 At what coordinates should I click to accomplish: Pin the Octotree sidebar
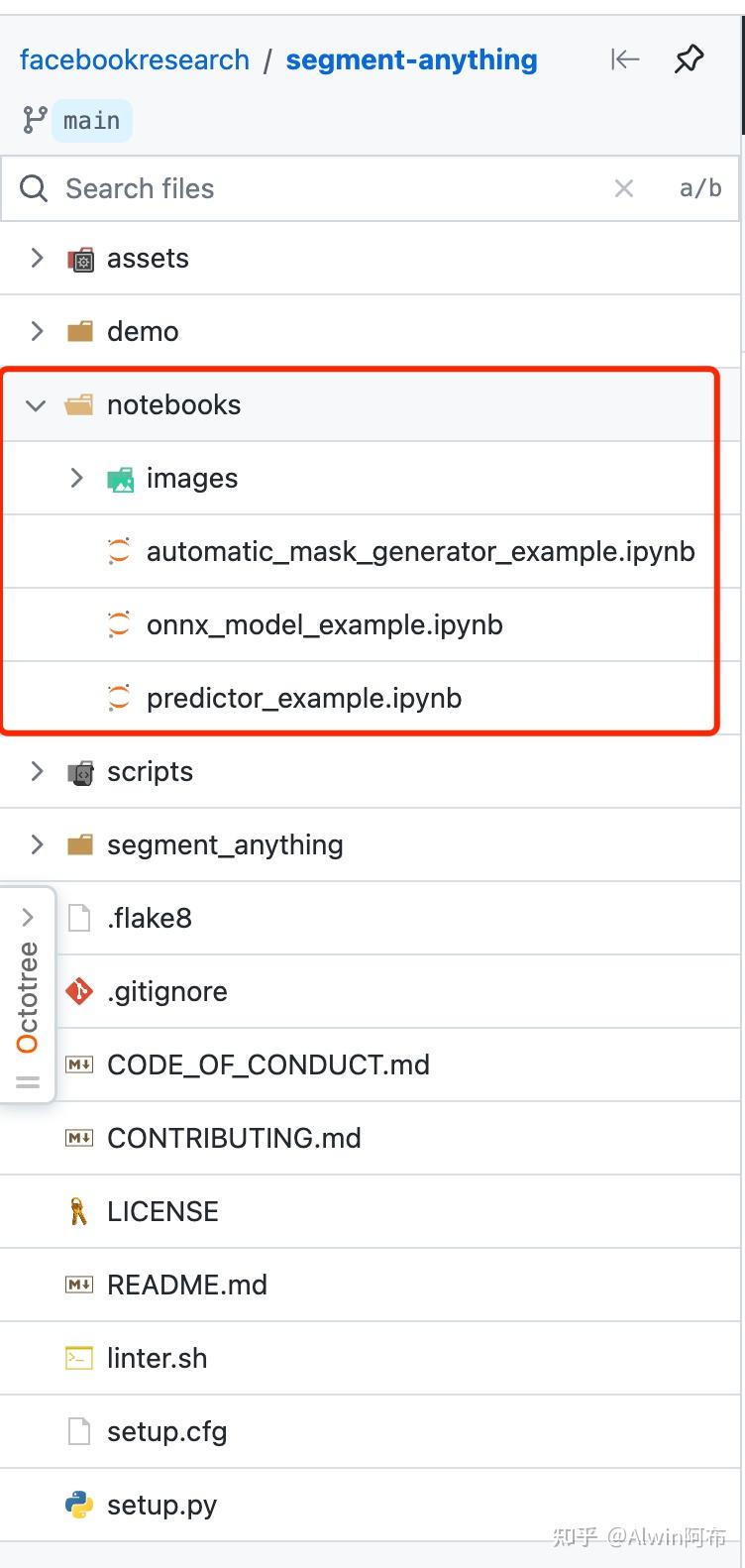tap(690, 59)
